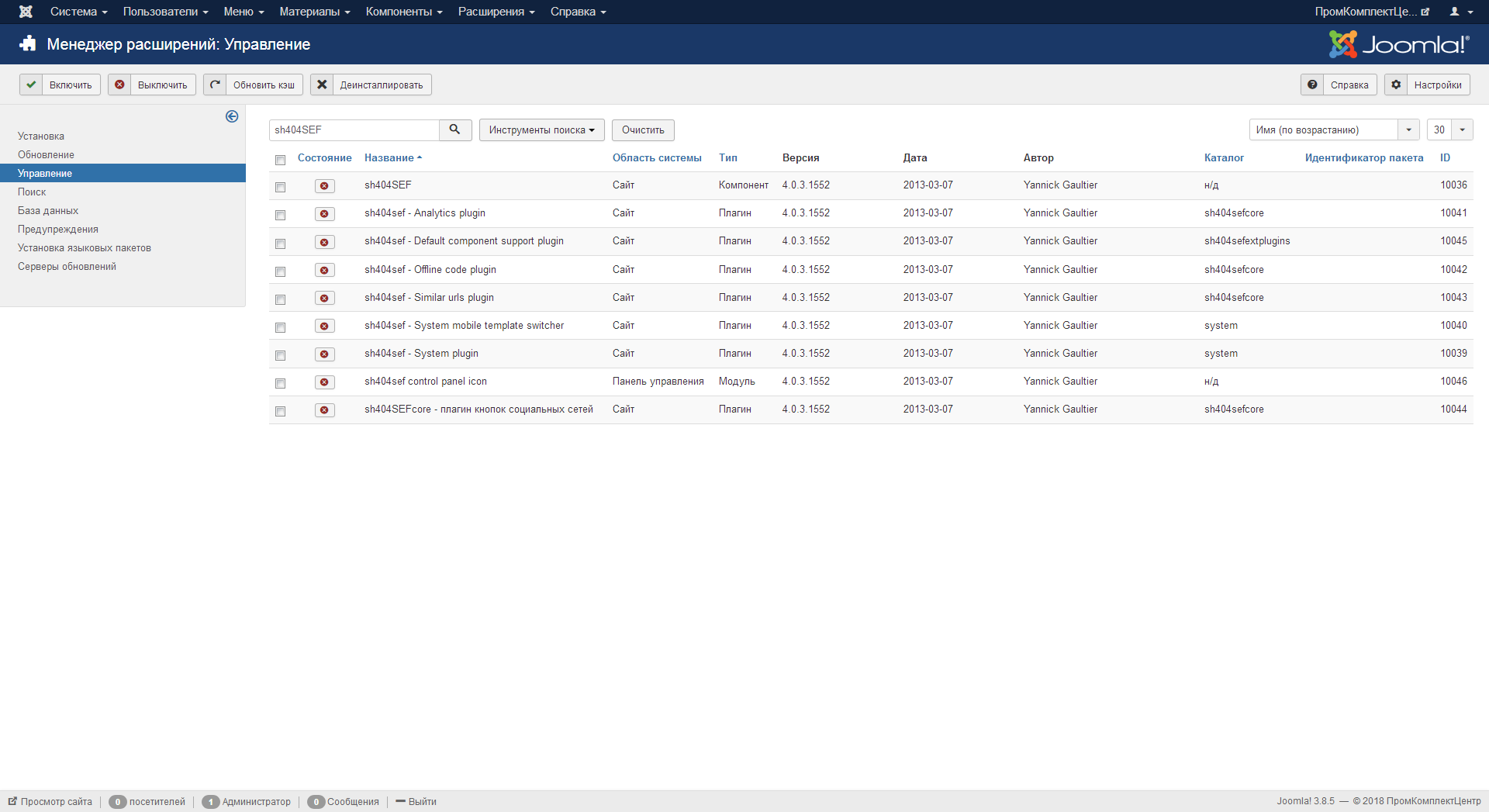
Task: Open База данных in the sidebar
Action: point(48,210)
